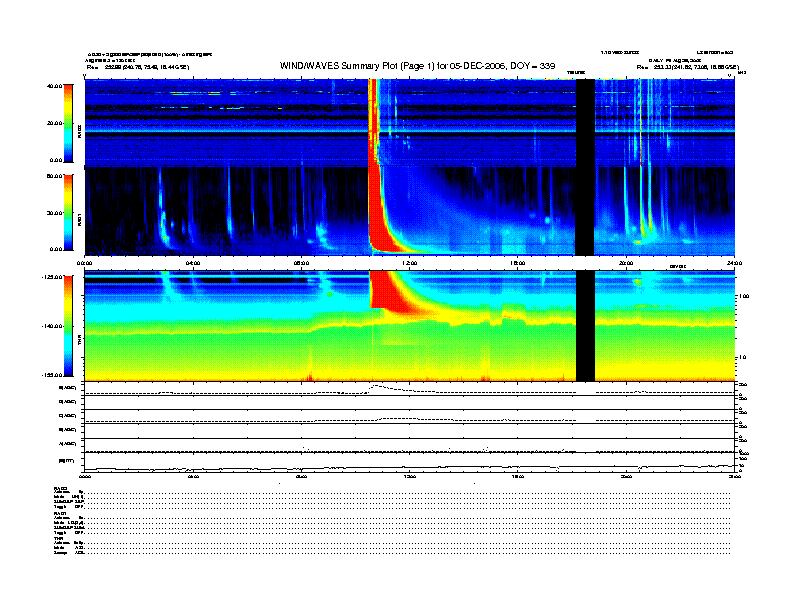Image resolution: width=792 pixels, height=612 pixels.
Task: Click the RAD1 intensity color bar
Action: (x=68, y=212)
